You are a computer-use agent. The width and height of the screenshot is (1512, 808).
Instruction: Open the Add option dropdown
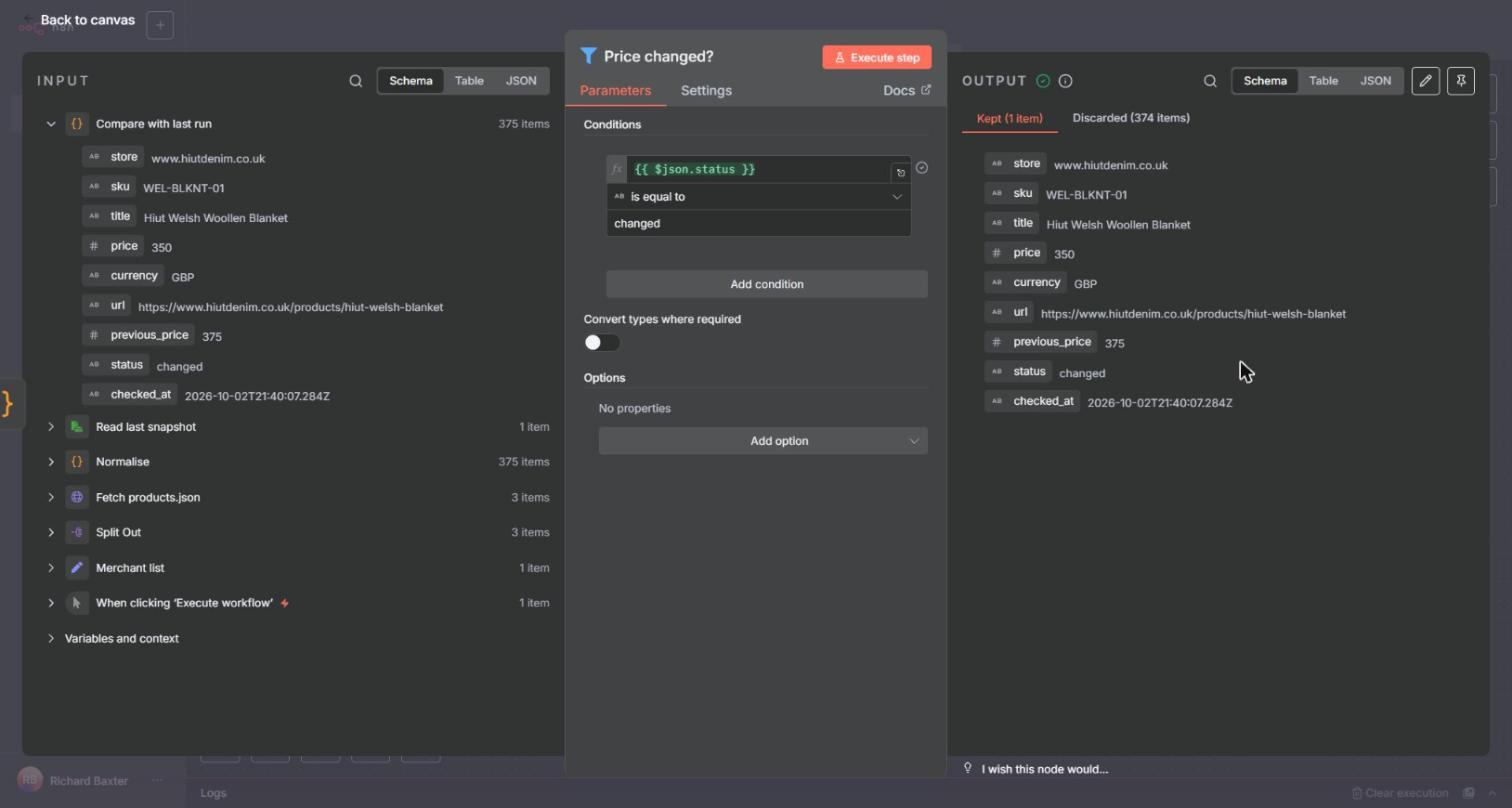click(763, 441)
